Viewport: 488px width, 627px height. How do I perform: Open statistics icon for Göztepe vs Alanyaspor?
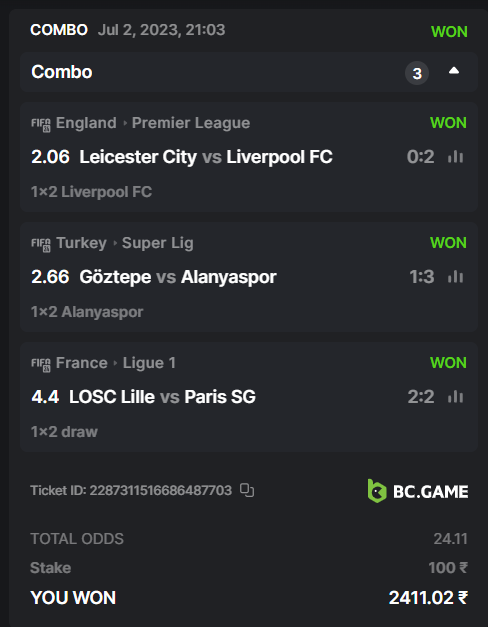pos(456,277)
